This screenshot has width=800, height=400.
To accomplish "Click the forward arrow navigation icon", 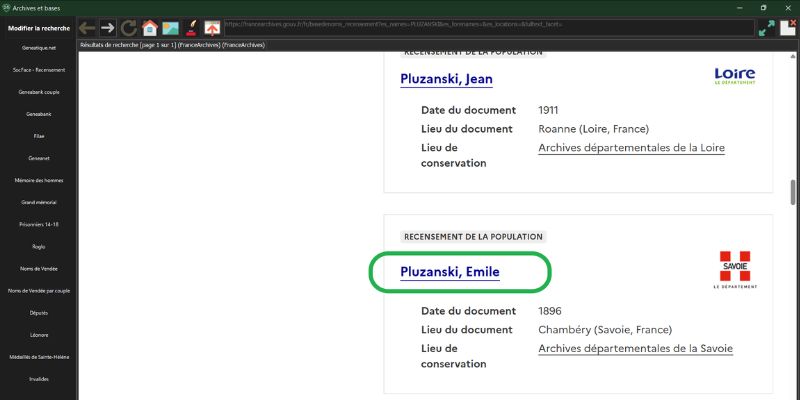I will (108, 28).
